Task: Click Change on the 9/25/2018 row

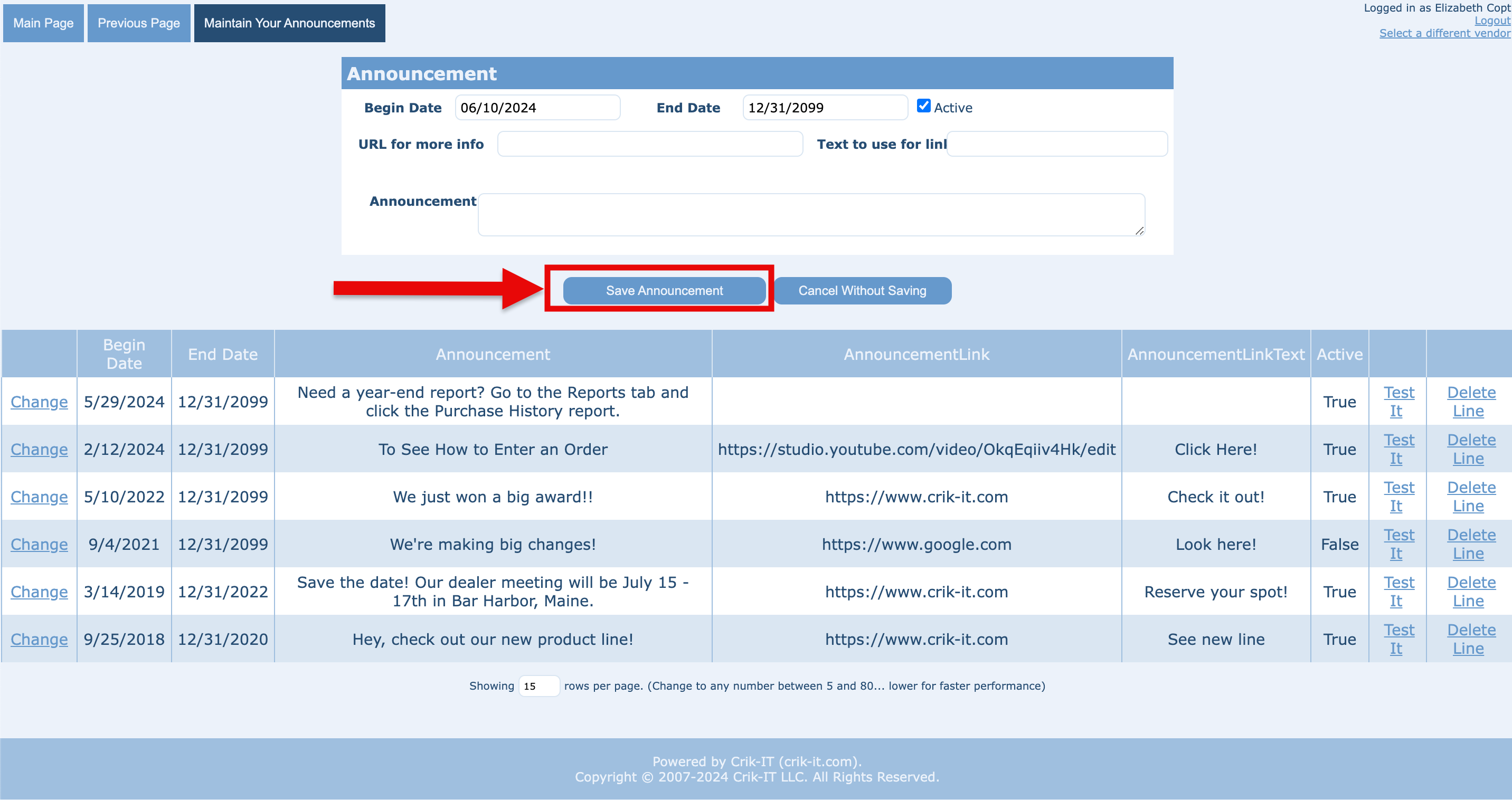Action: pos(39,639)
